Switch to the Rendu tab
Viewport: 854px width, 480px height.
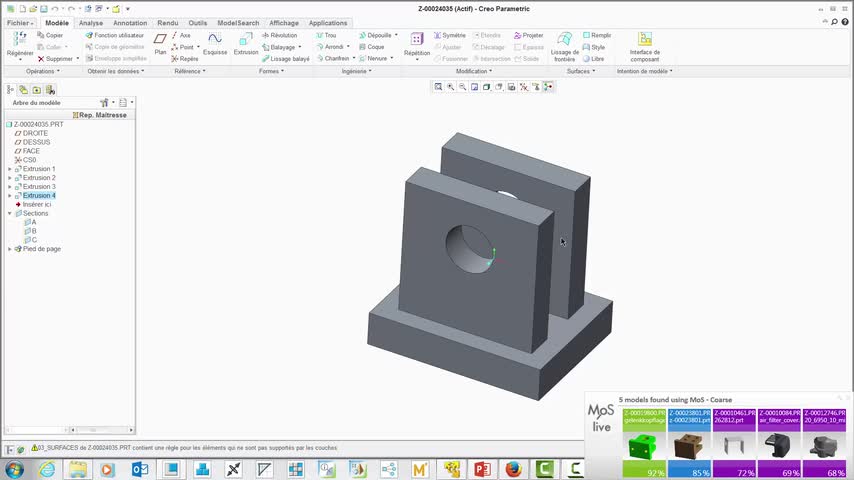tap(168, 23)
